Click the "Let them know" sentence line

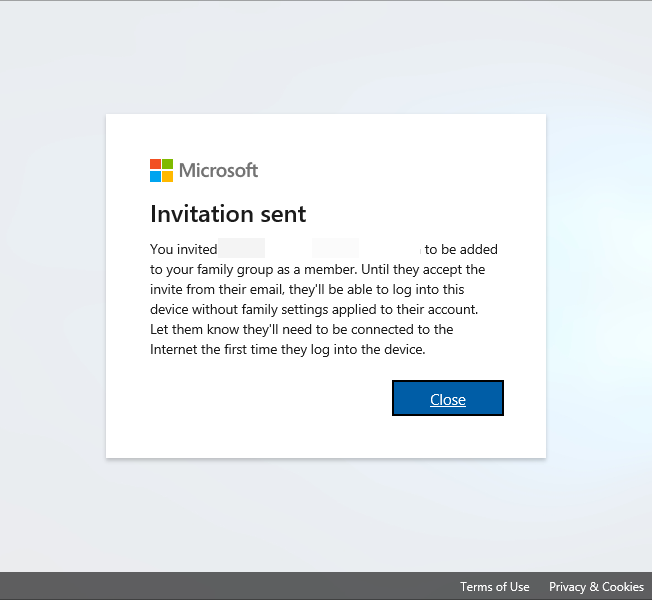tap(301, 329)
